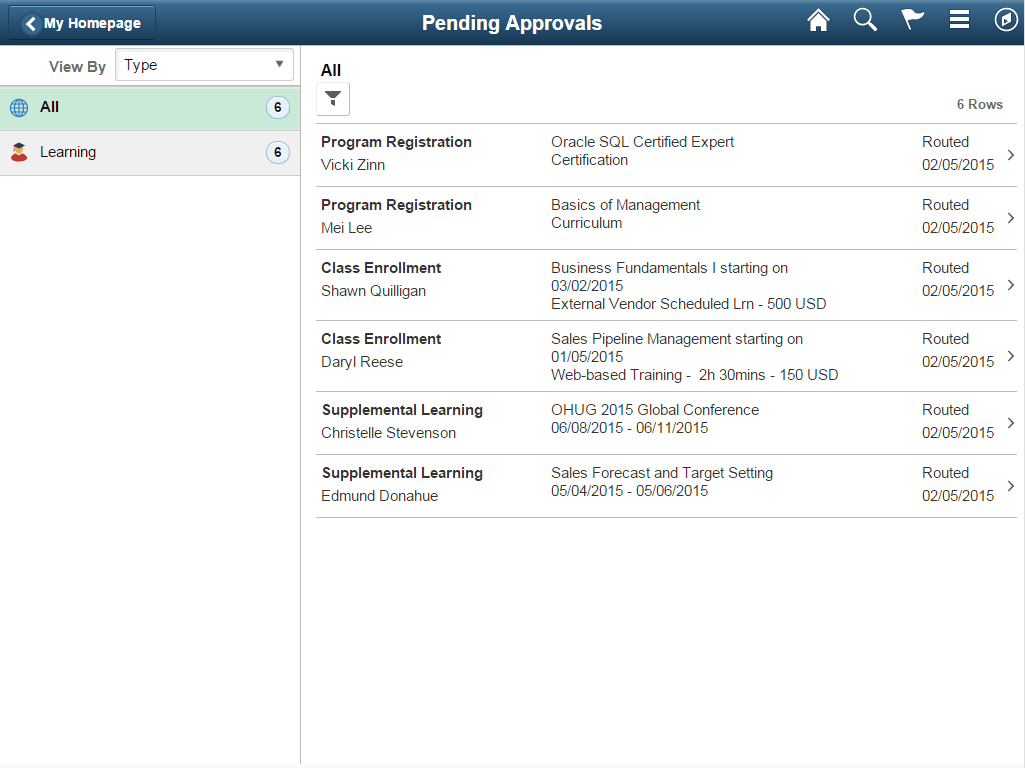The image size is (1025, 768).
Task: Open the Notifications flag icon
Action: [912, 19]
